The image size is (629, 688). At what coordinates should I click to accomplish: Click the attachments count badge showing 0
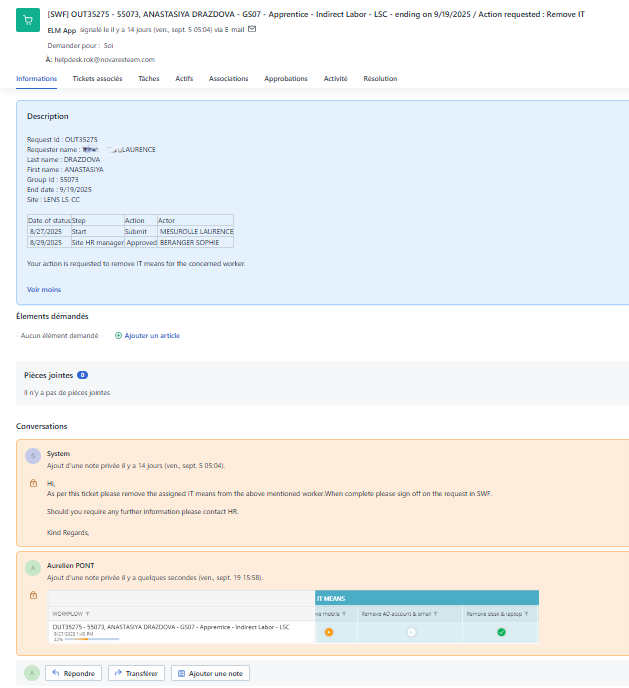tap(82, 375)
